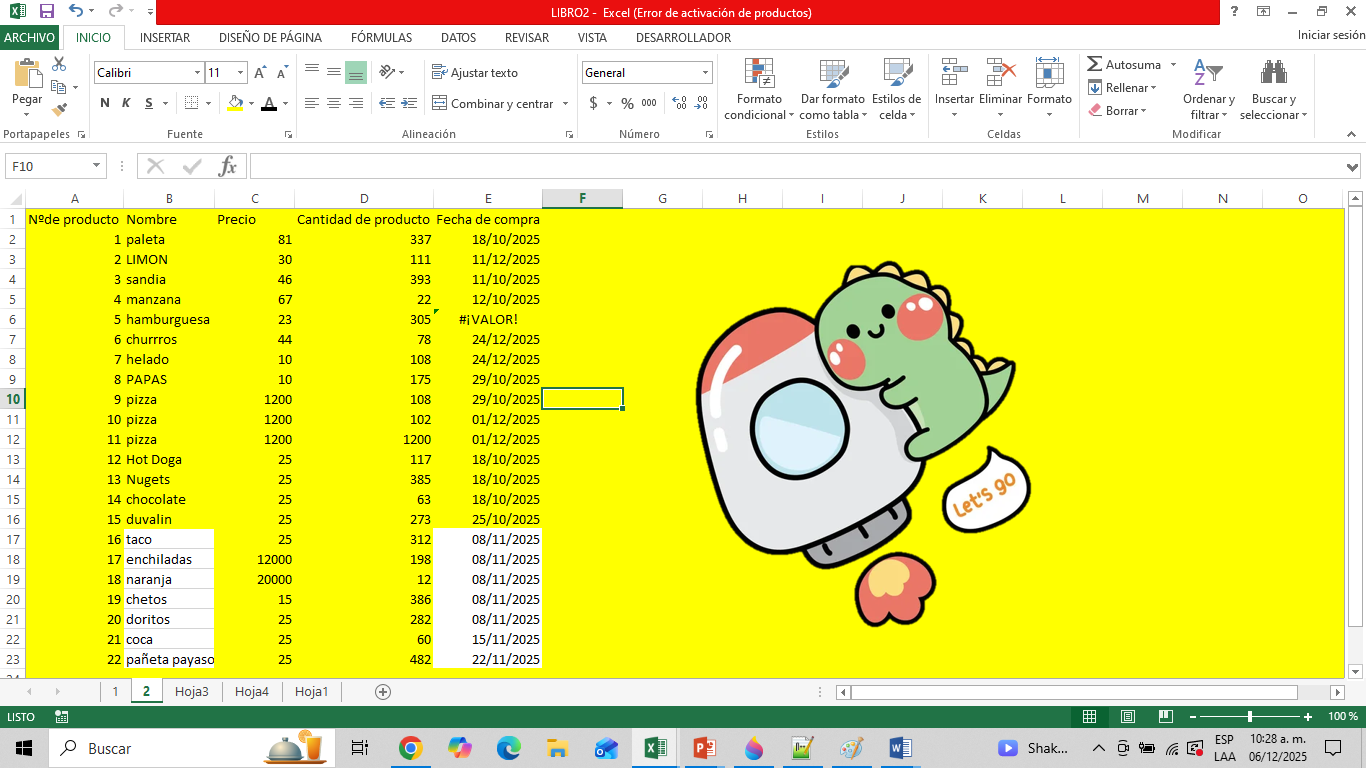Open the FÓRMULAS ribbon tab
This screenshot has height=768, width=1366.
pos(381,38)
